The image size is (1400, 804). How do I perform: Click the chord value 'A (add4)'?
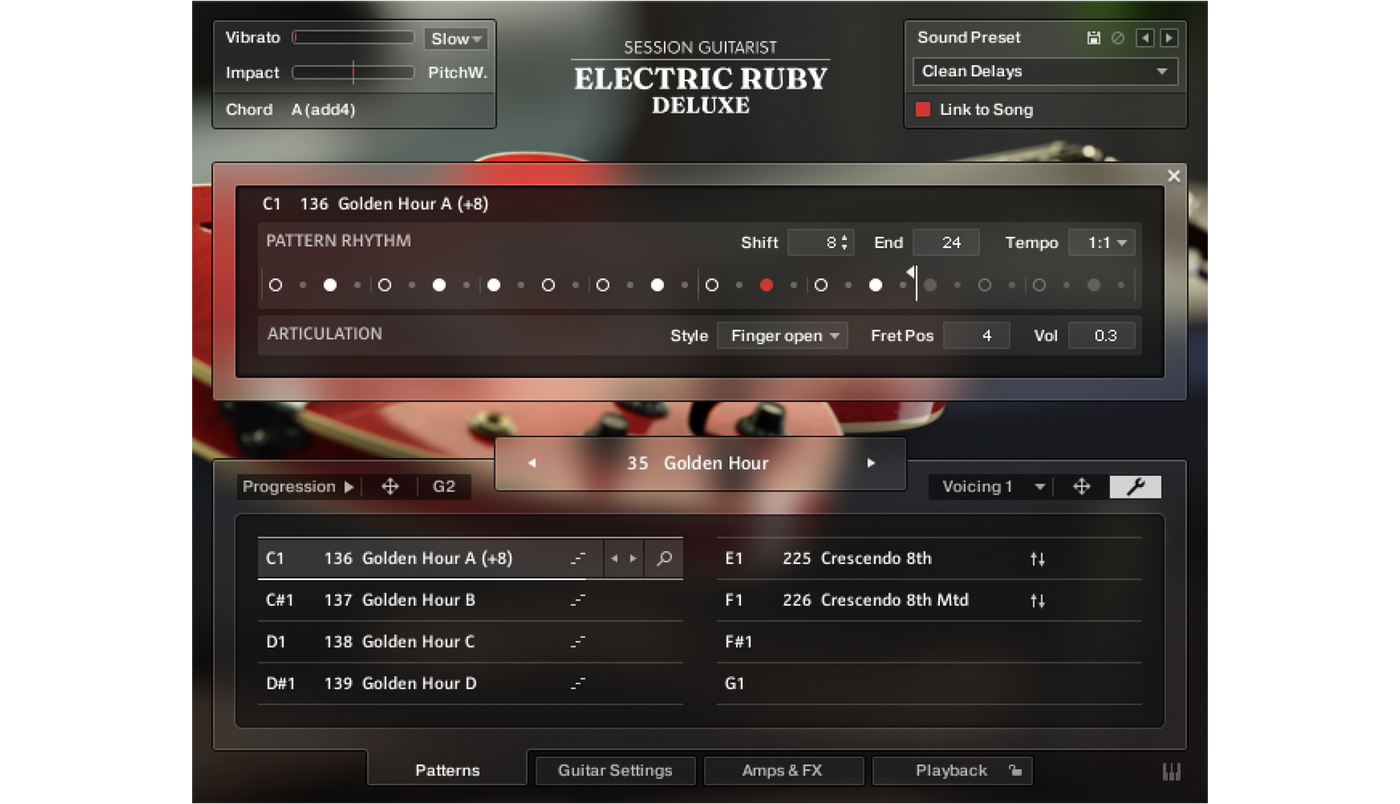(x=323, y=110)
